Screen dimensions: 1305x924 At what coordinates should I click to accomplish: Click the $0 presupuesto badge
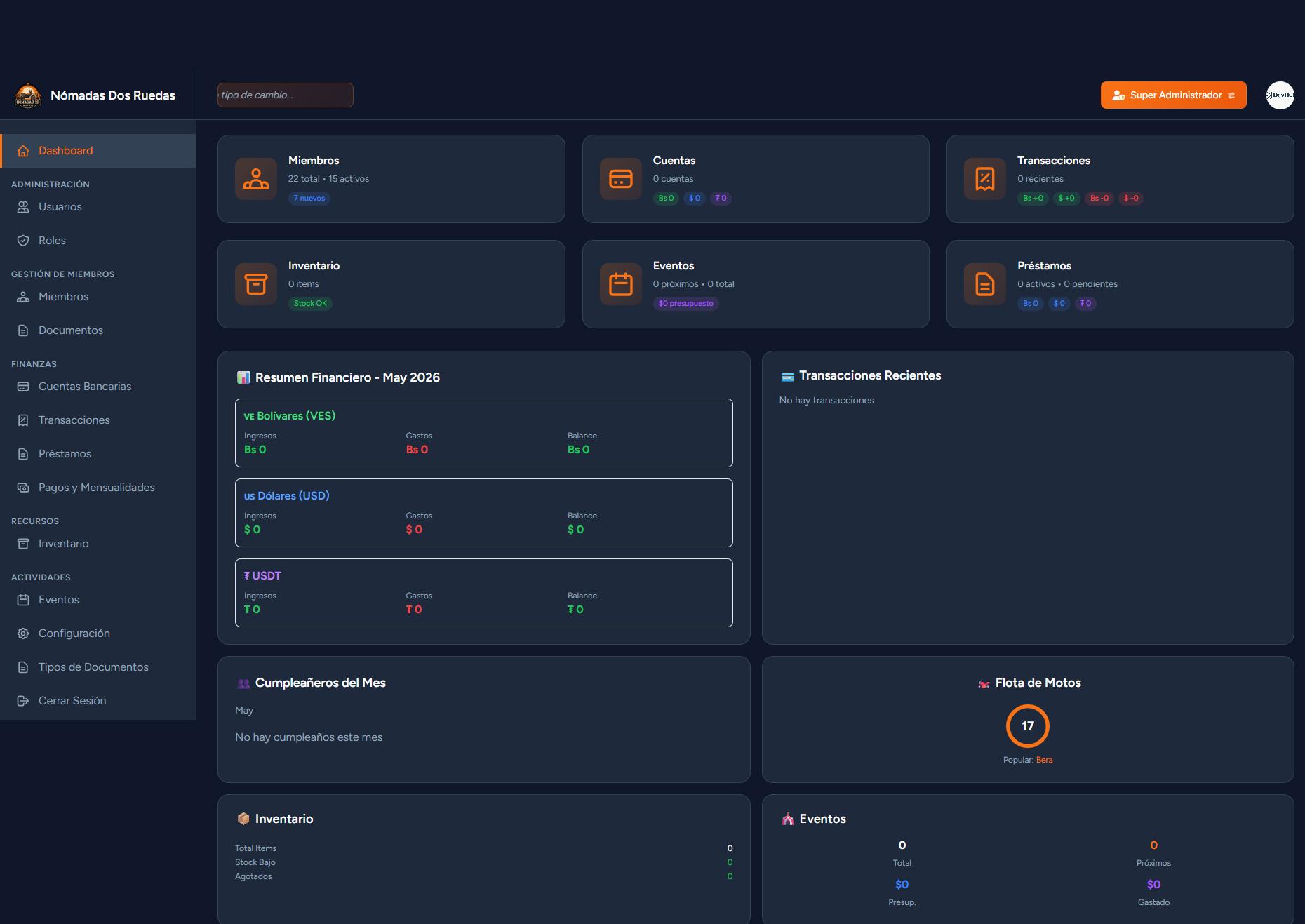(x=686, y=304)
